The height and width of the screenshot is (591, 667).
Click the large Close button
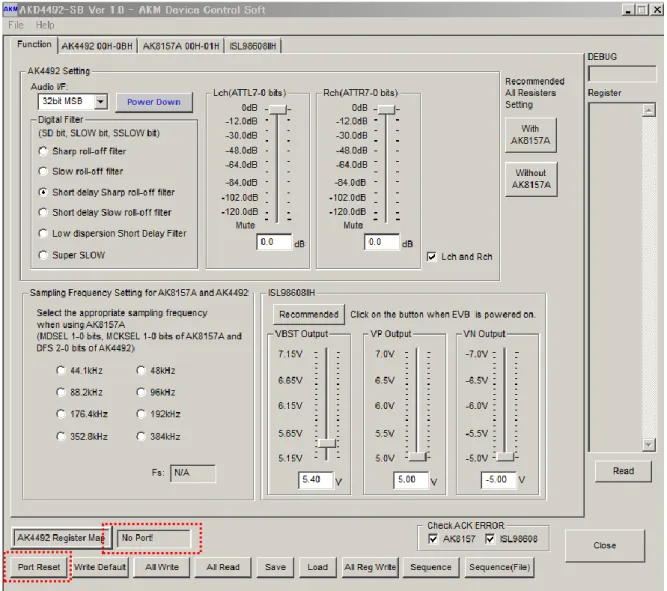point(604,545)
